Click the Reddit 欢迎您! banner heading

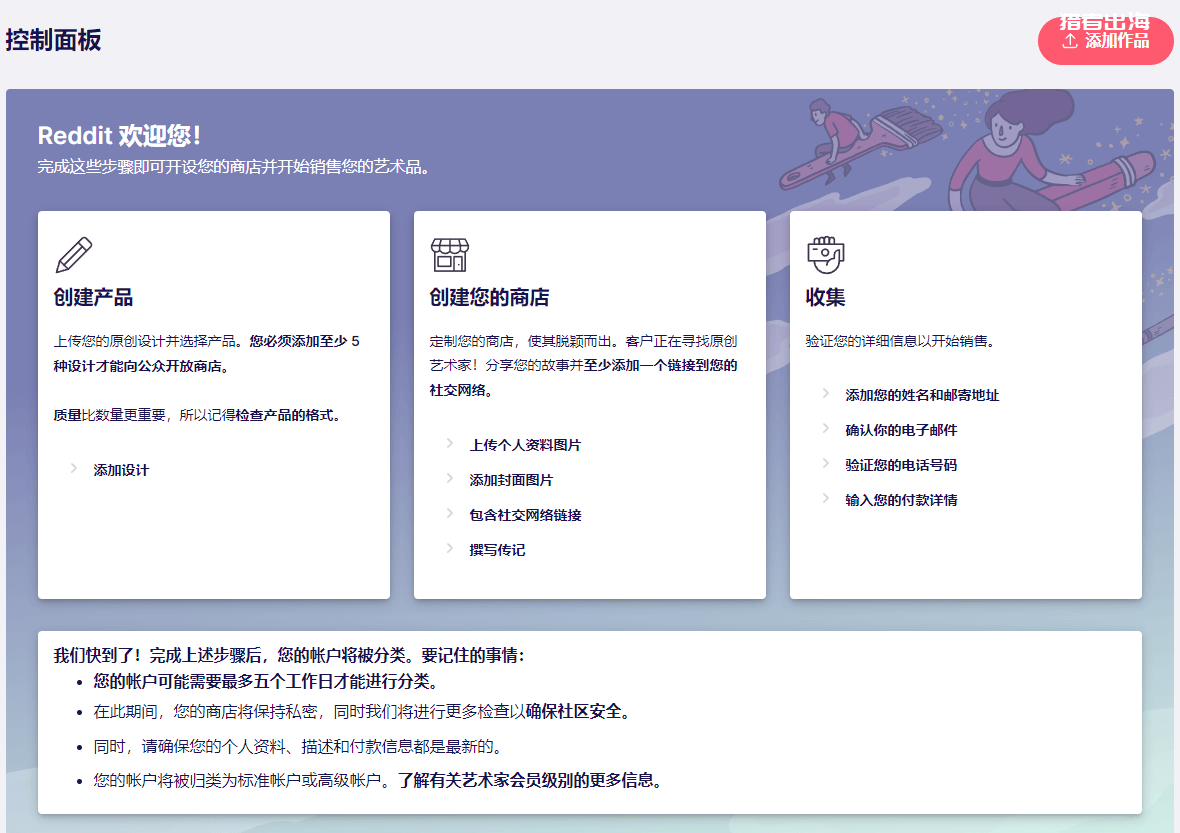point(120,135)
